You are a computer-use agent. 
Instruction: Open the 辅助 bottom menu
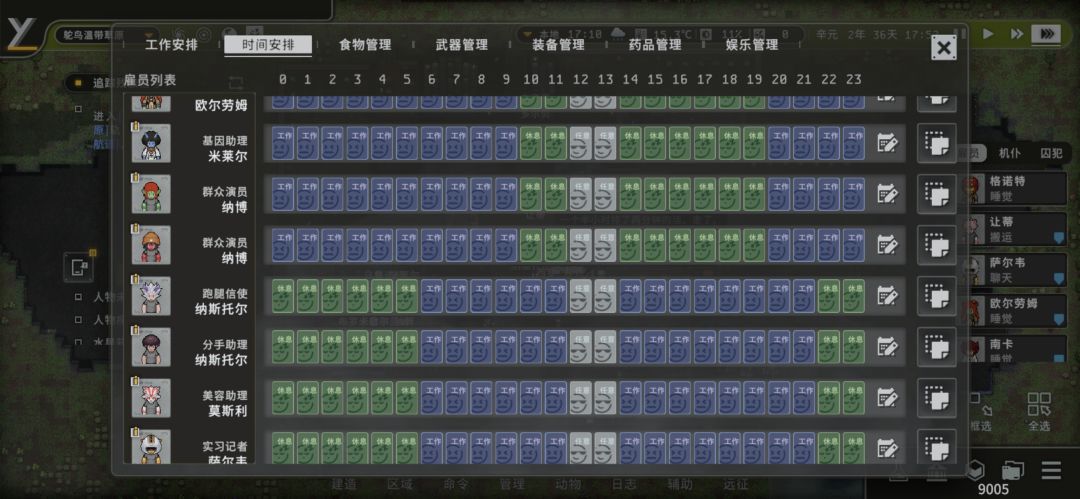tap(680, 484)
